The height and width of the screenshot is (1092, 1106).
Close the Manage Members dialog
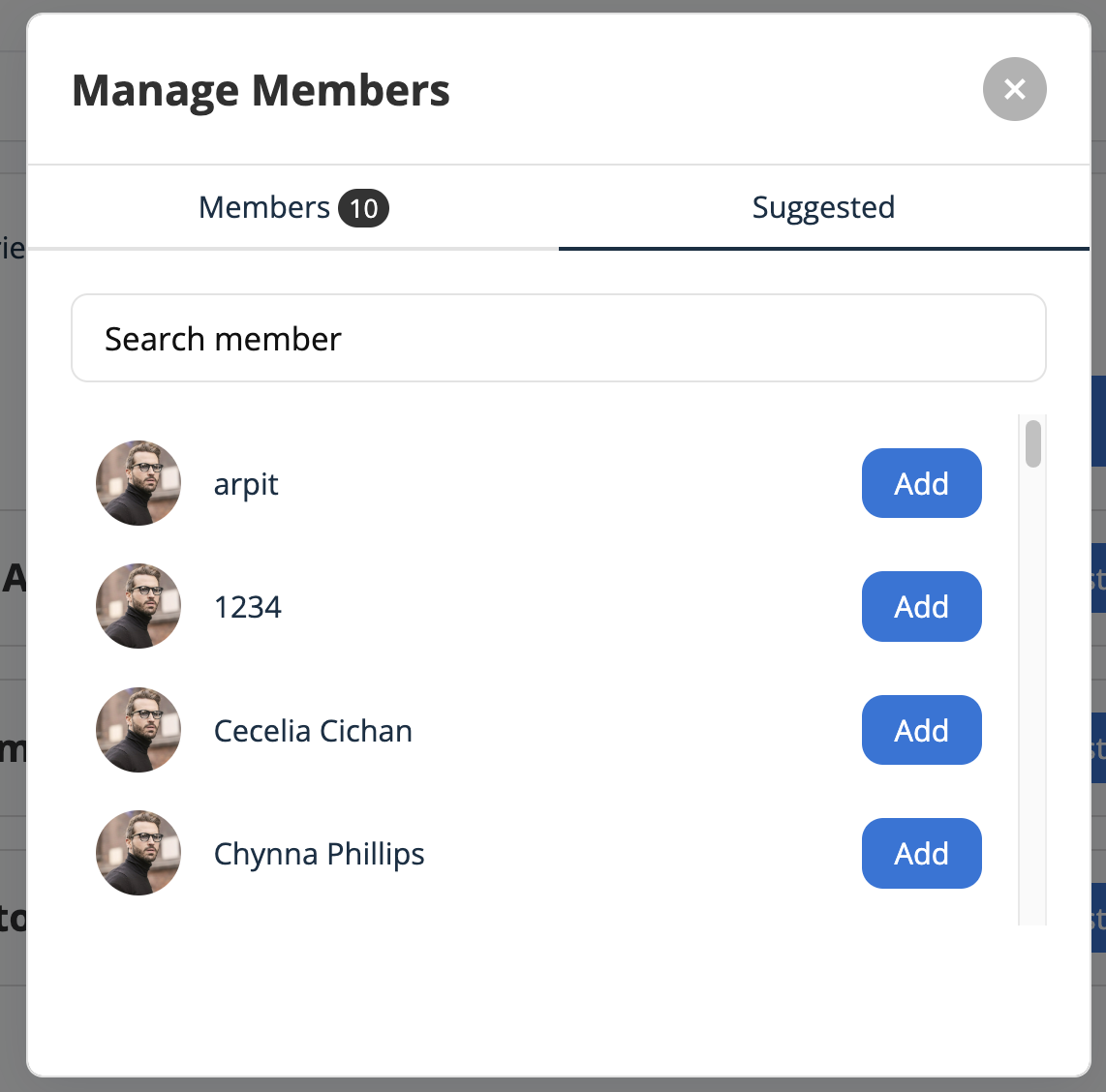point(1014,89)
